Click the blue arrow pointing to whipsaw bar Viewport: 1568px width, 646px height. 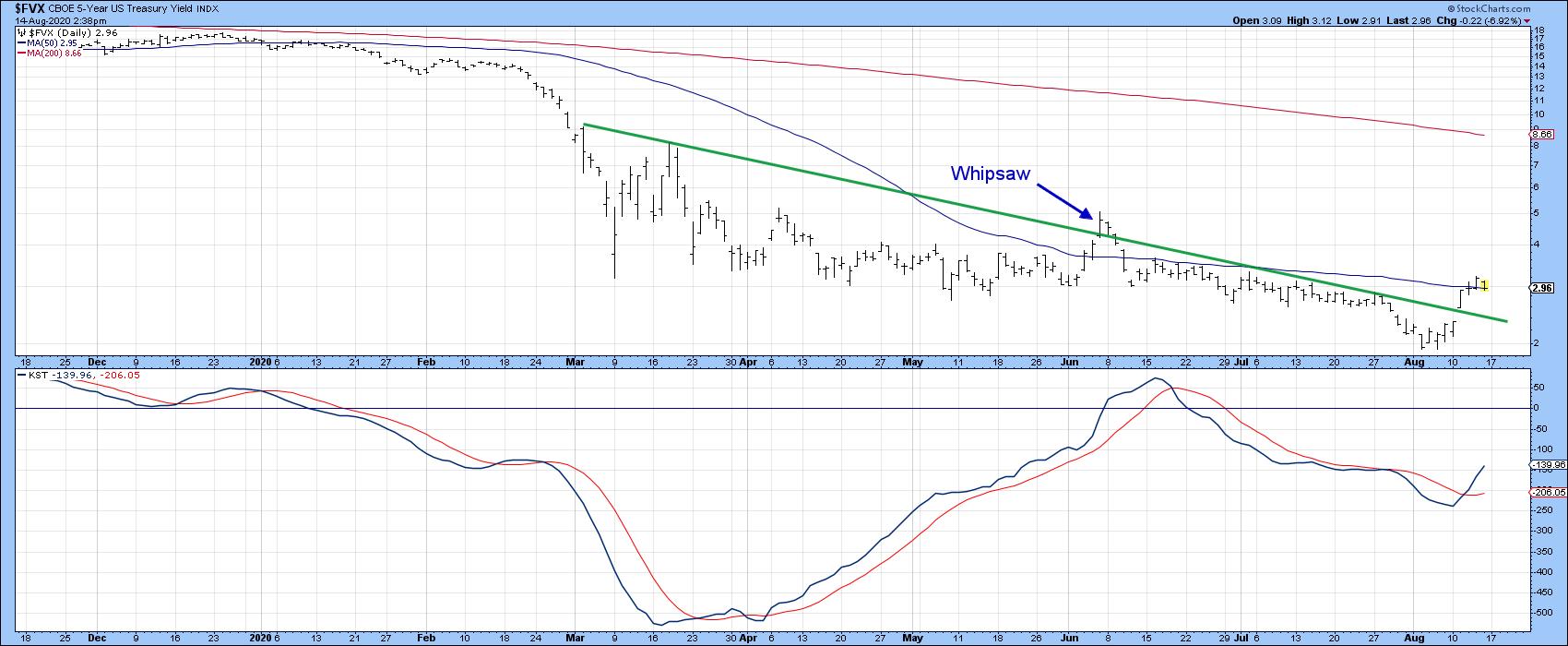point(1065,202)
